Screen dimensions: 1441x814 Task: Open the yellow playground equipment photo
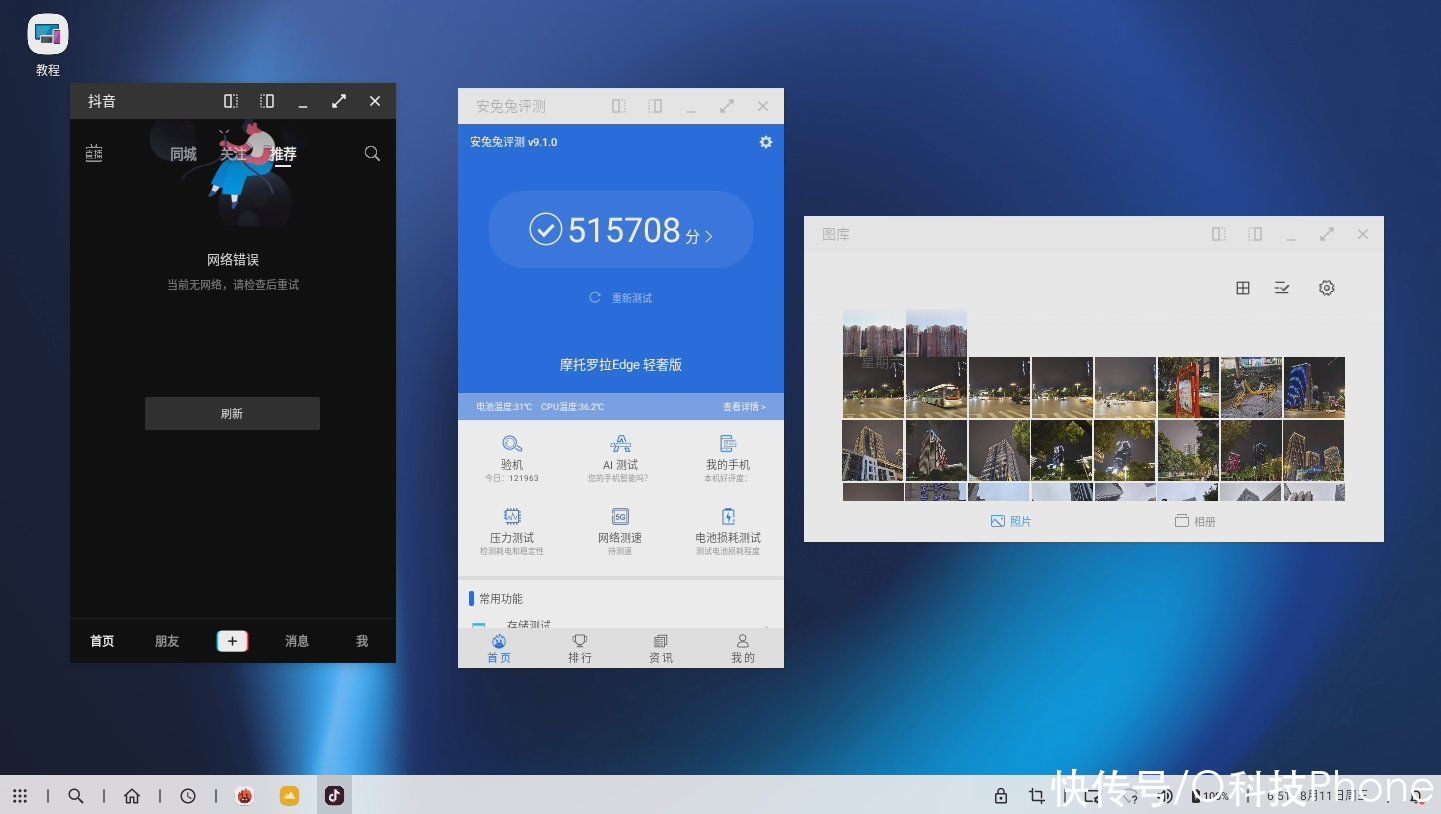(x=1251, y=387)
